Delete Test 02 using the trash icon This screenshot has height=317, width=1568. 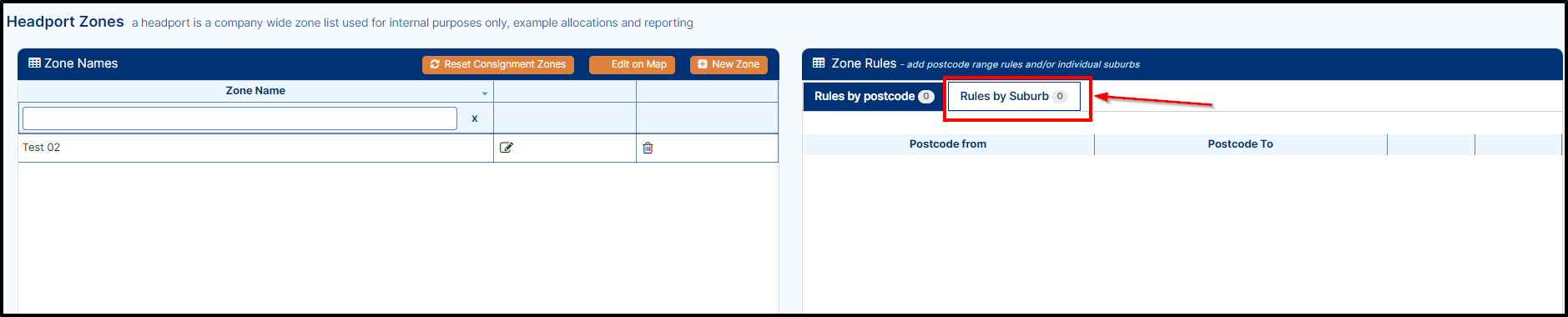pos(648,148)
